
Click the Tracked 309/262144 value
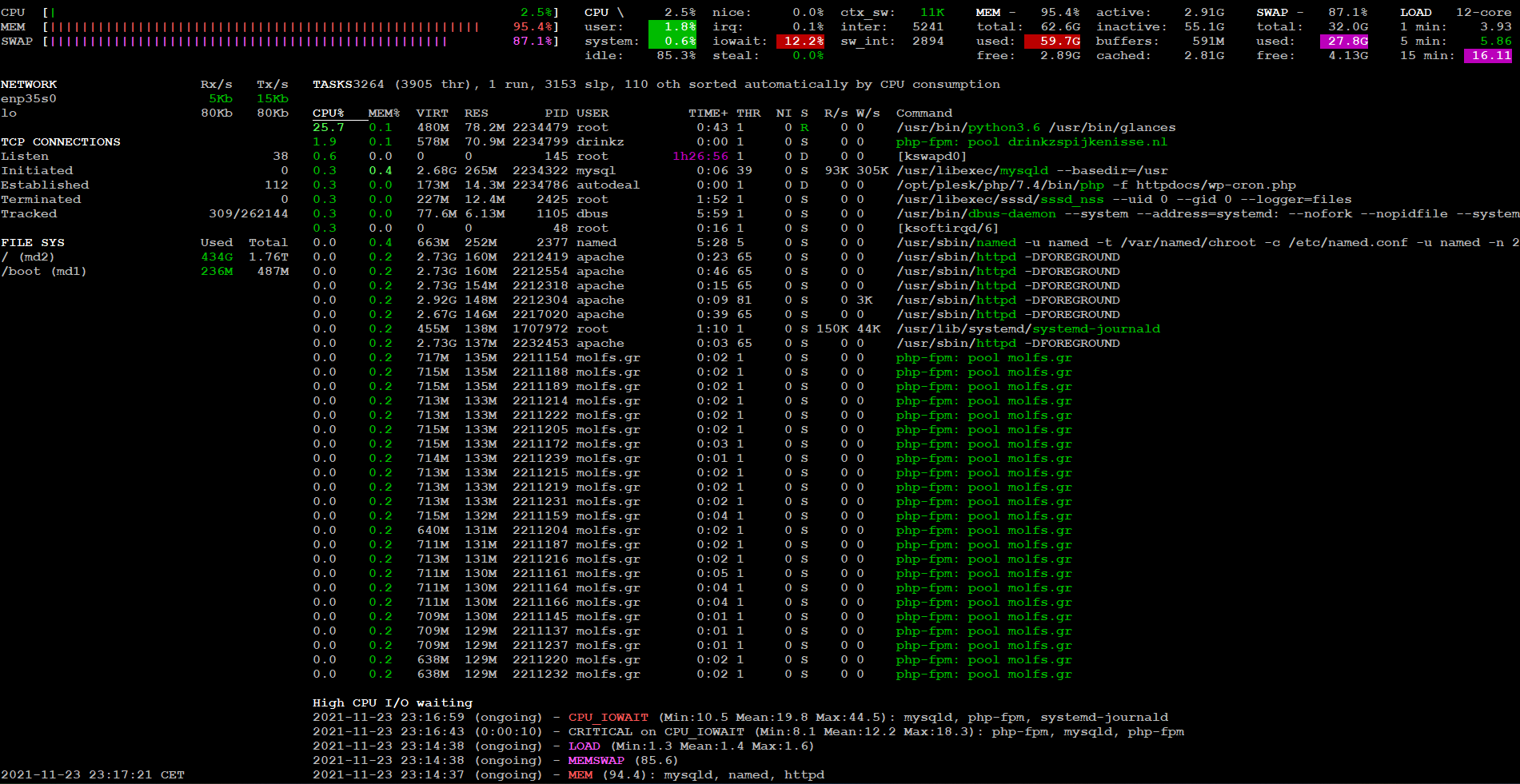point(249,214)
